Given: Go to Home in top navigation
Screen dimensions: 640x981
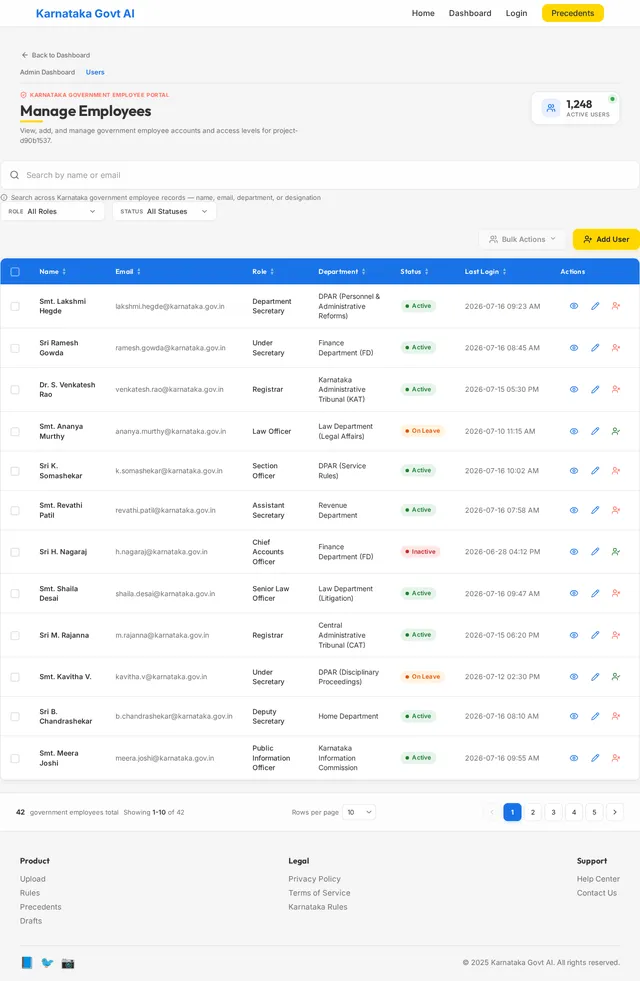Looking at the screenshot, I should click(x=423, y=13).
